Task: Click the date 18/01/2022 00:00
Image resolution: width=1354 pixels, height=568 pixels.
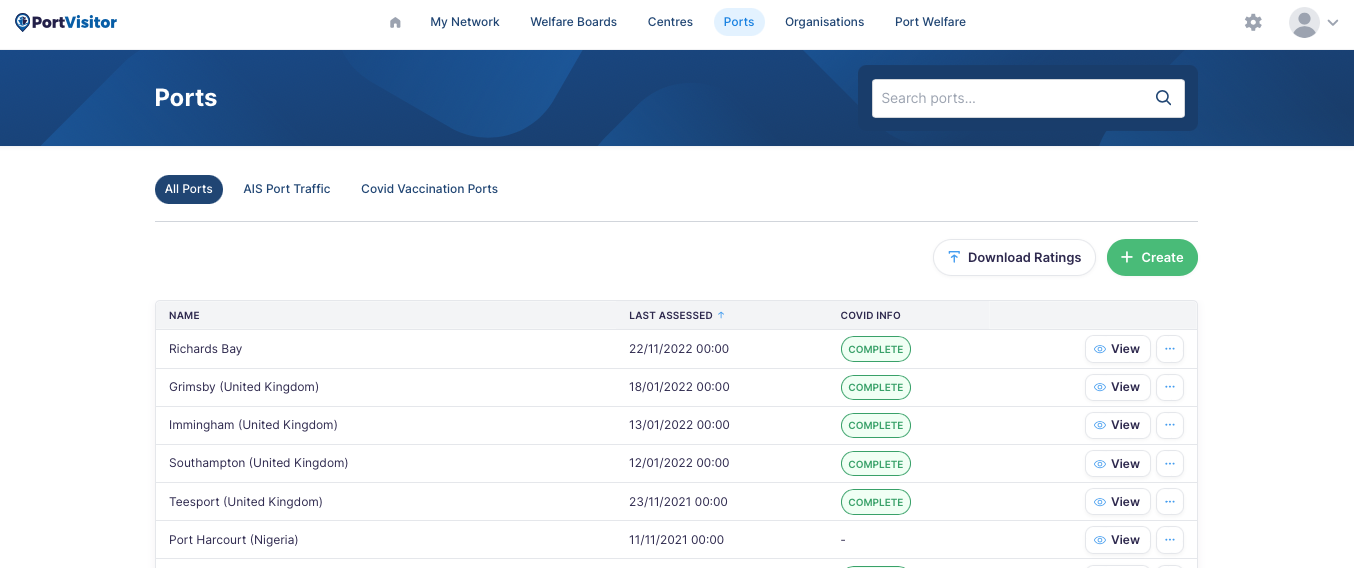Action: pyautogui.click(x=679, y=387)
